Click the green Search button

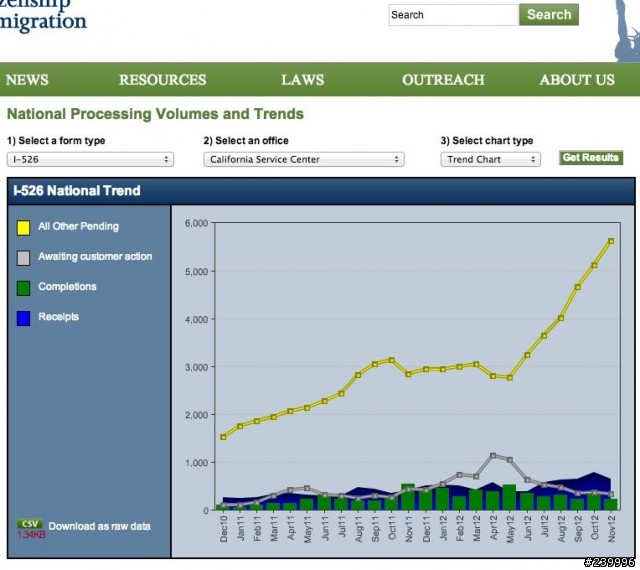tap(549, 15)
